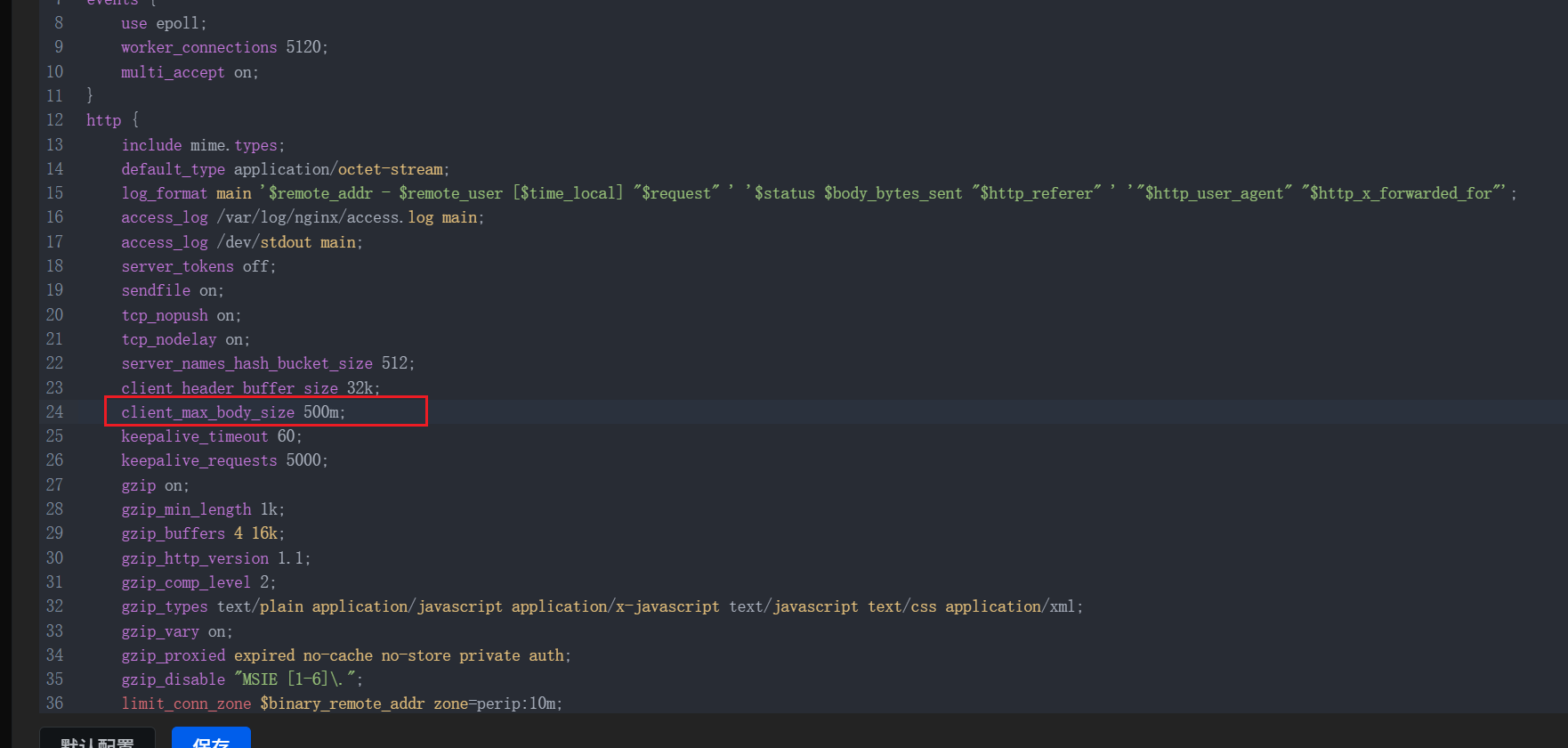Viewport: 1568px width, 748px height.
Task: Click the default_type application/octet-stream line
Action: (285, 169)
